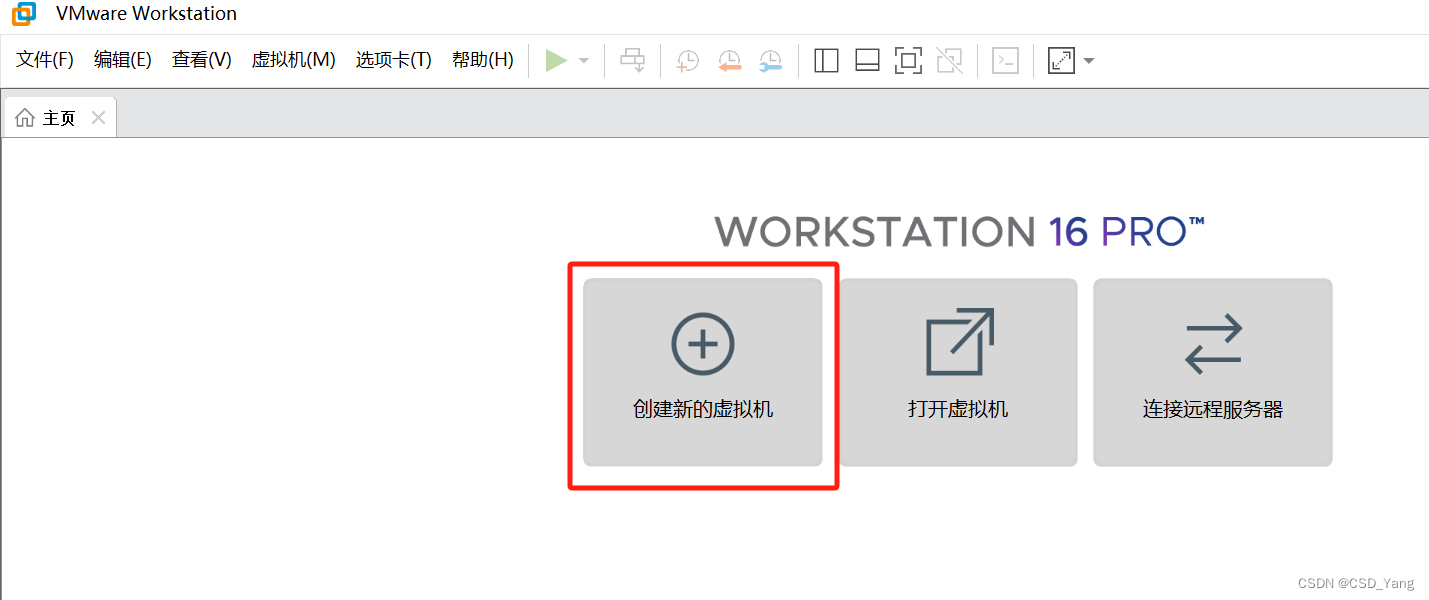Click the VMware Workstation logo icon
Image resolution: width=1429 pixels, height=600 pixels.
(x=23, y=14)
